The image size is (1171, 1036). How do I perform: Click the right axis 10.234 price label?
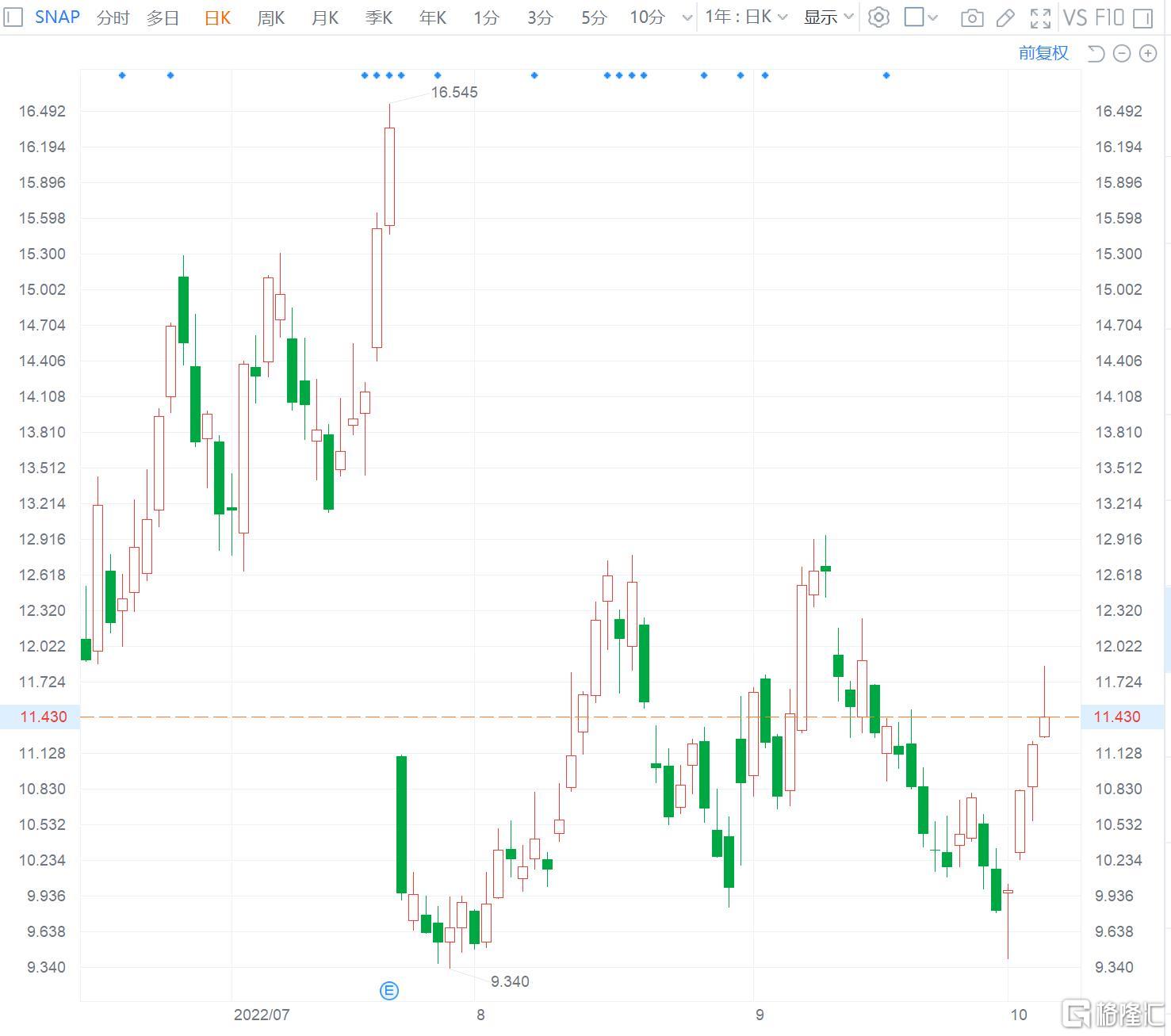pyautogui.click(x=1119, y=860)
